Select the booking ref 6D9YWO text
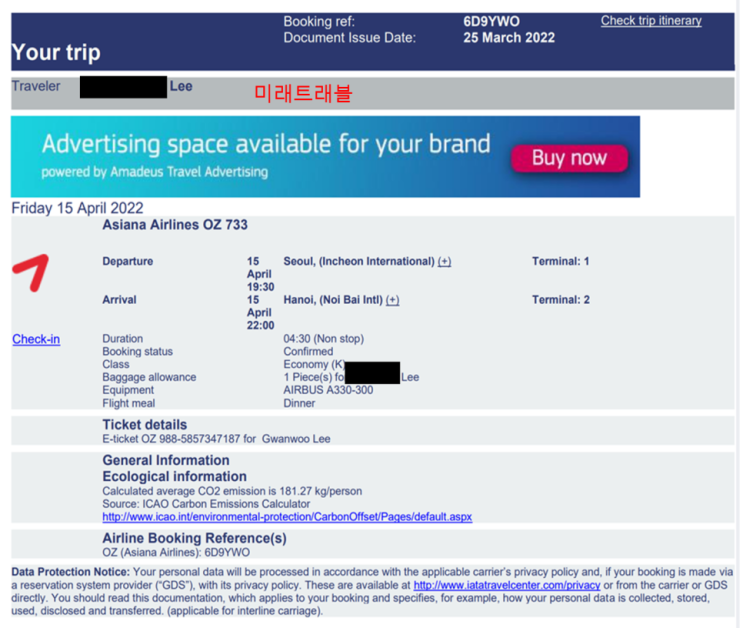This screenshot has width=743, height=628. (x=491, y=21)
